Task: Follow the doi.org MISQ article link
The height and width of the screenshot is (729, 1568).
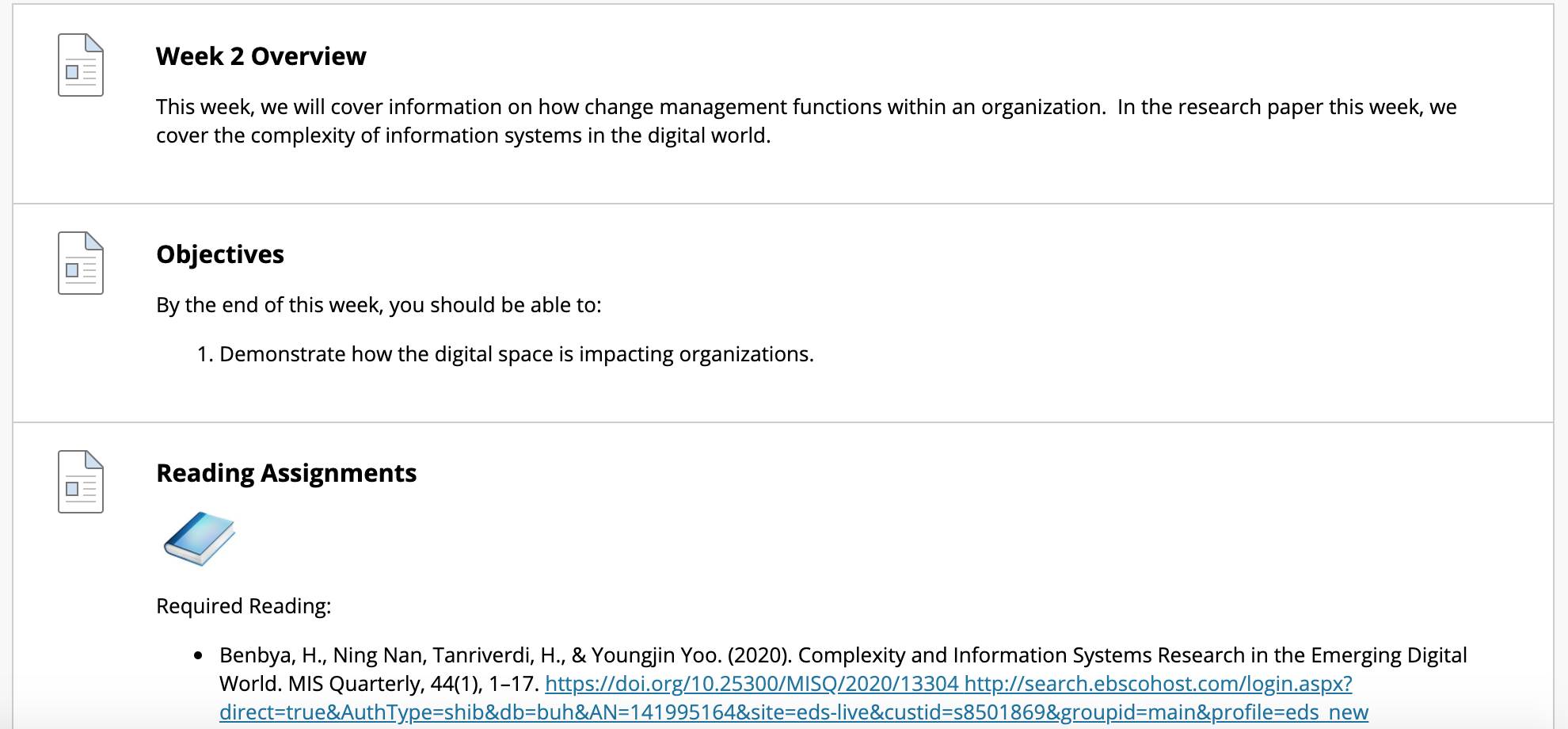Action: click(x=752, y=684)
